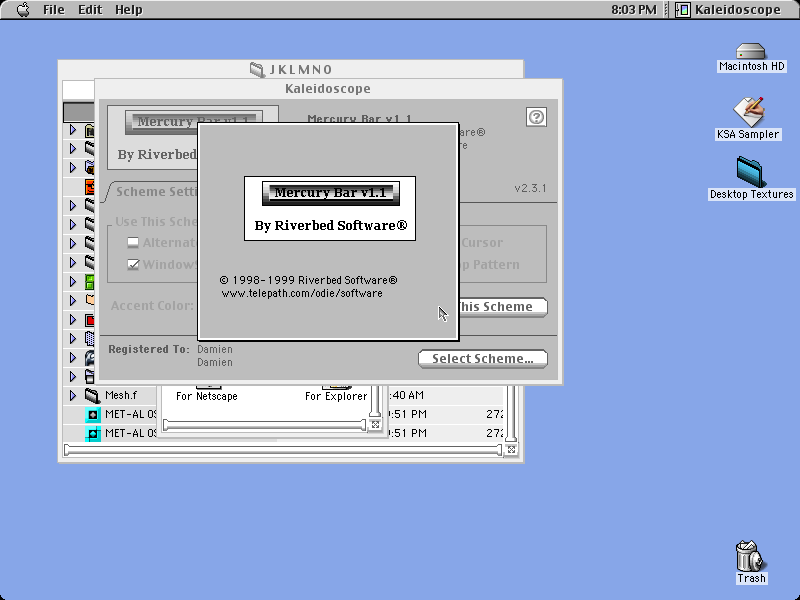Screen dimensions: 800x600
Task: Open the Kaleidoscope application menu icon
Action: click(x=683, y=10)
